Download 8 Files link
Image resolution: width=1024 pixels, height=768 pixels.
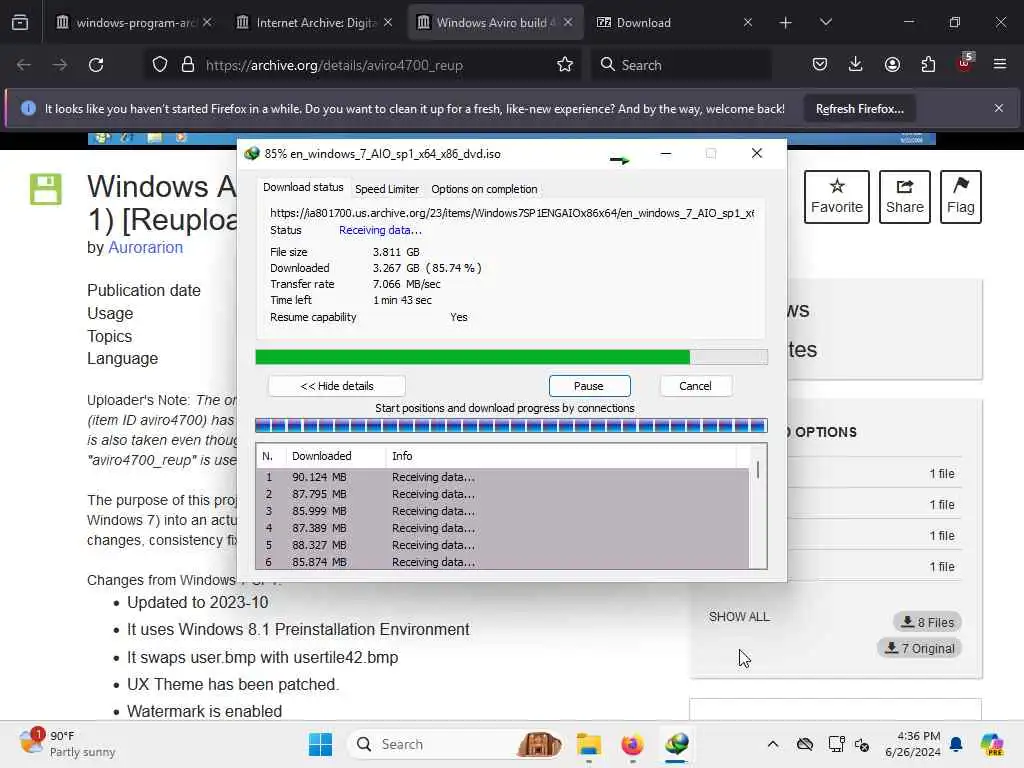tap(927, 622)
